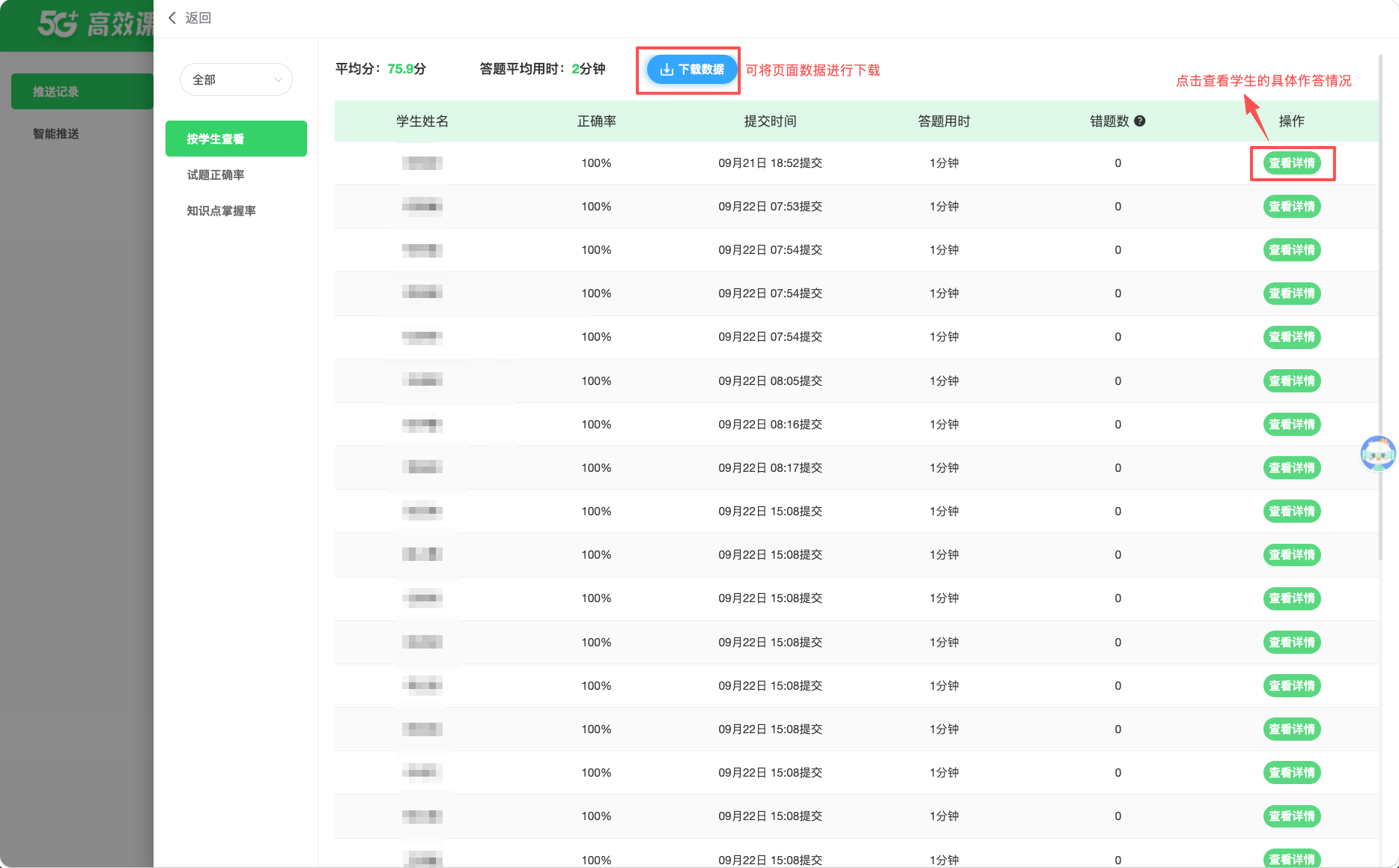Click the 5G高效课堂 logo
The image size is (1399, 868).
pyautogui.click(x=95, y=24)
